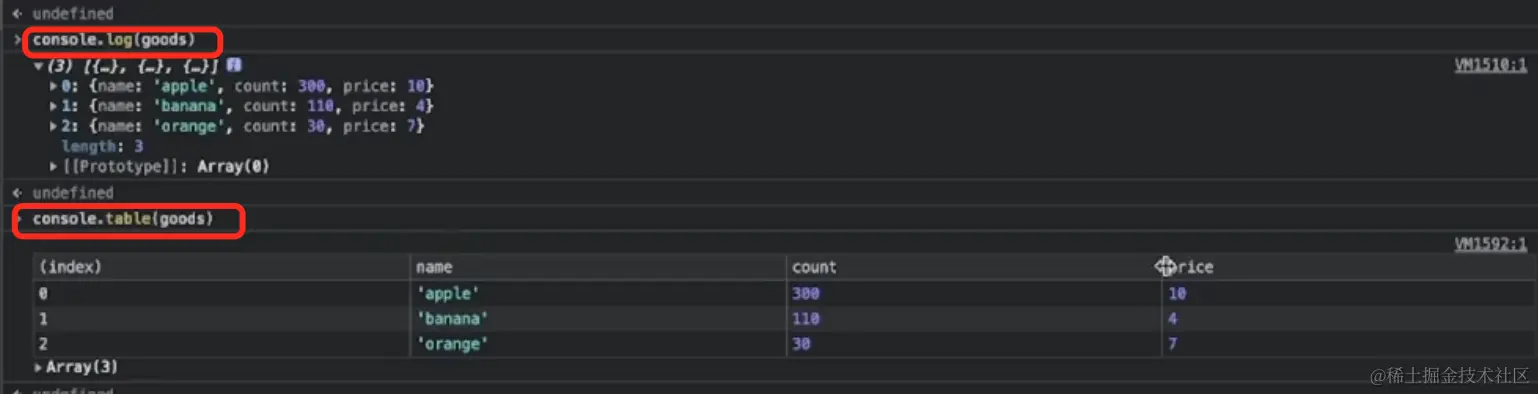Sort table by the name column header
1538x394 pixels.
[598, 267]
